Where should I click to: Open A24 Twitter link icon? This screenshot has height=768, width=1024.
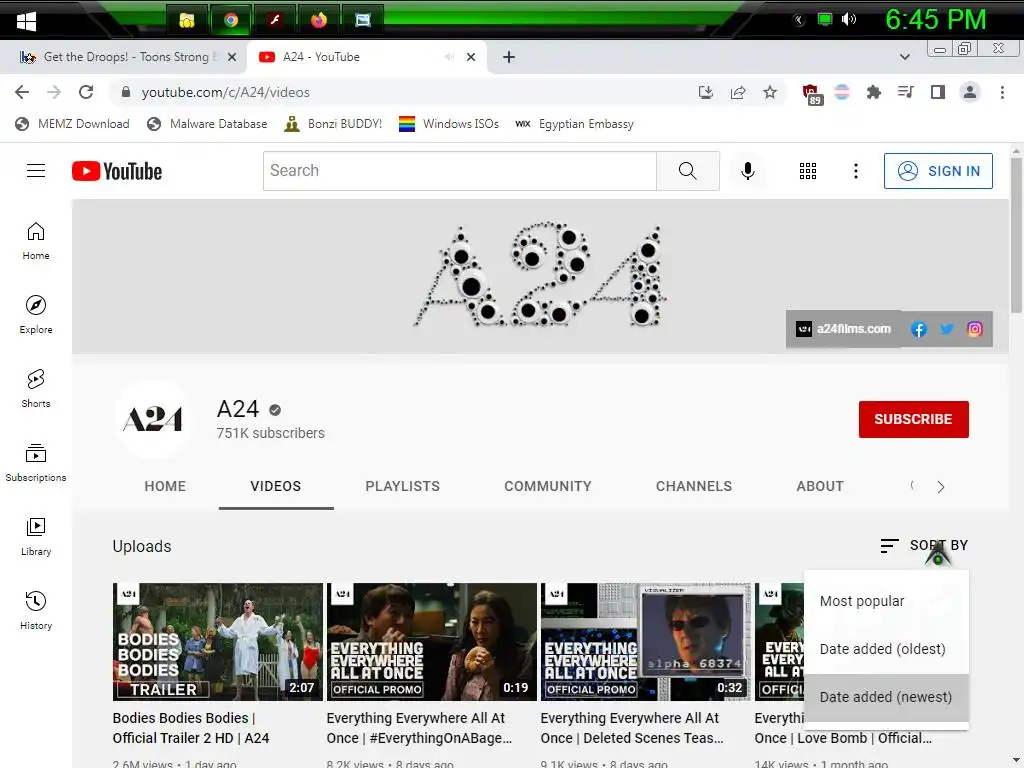947,329
